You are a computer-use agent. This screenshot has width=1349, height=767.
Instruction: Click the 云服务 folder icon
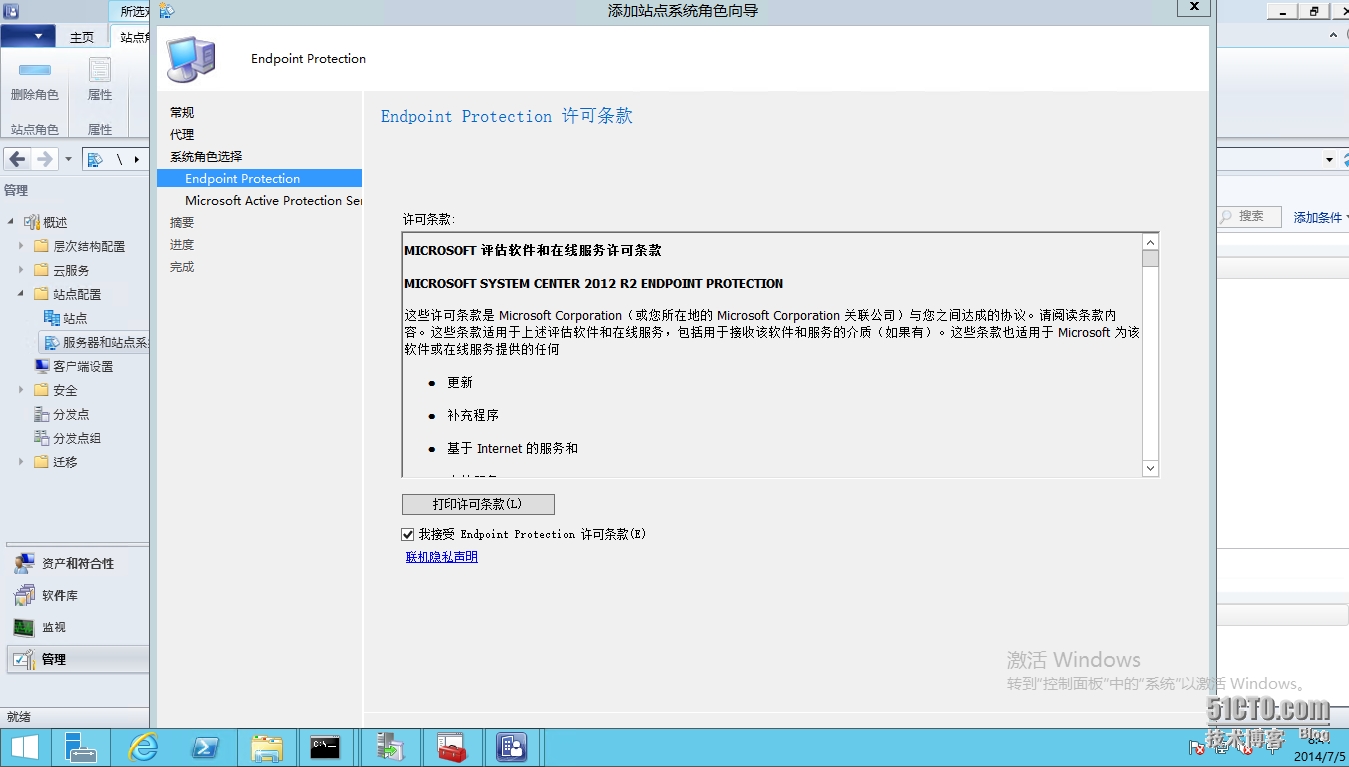pos(42,270)
